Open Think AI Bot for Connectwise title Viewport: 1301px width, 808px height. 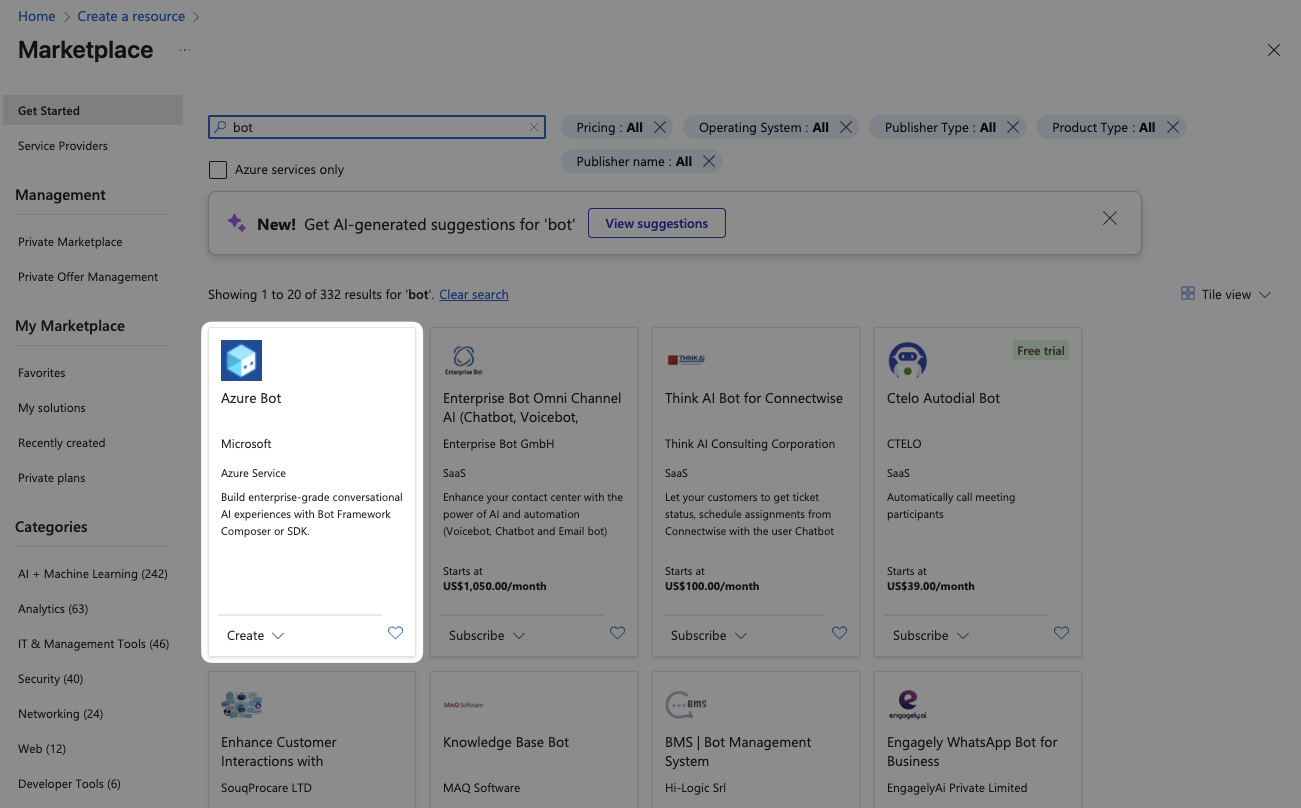point(754,397)
